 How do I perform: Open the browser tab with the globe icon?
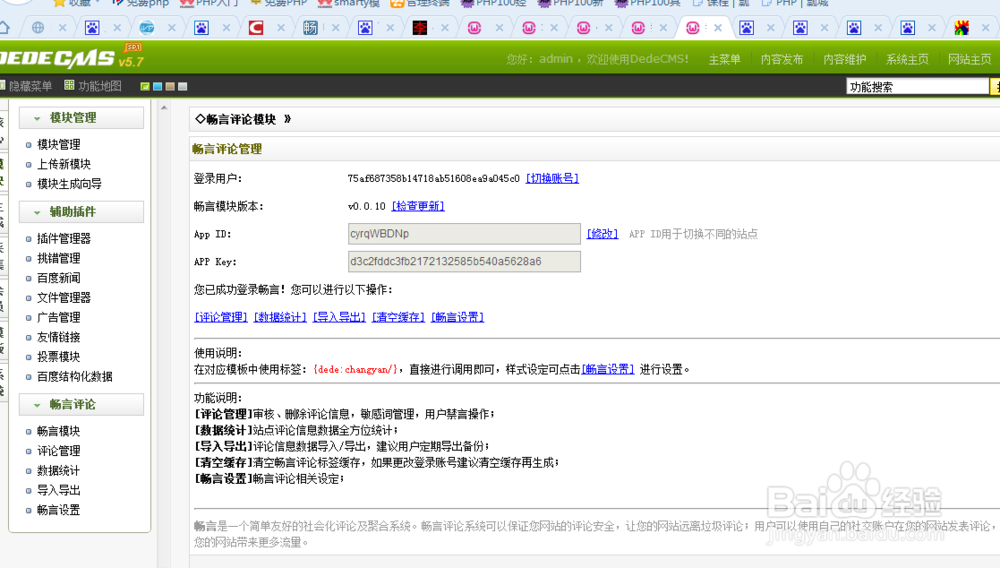[x=38, y=27]
